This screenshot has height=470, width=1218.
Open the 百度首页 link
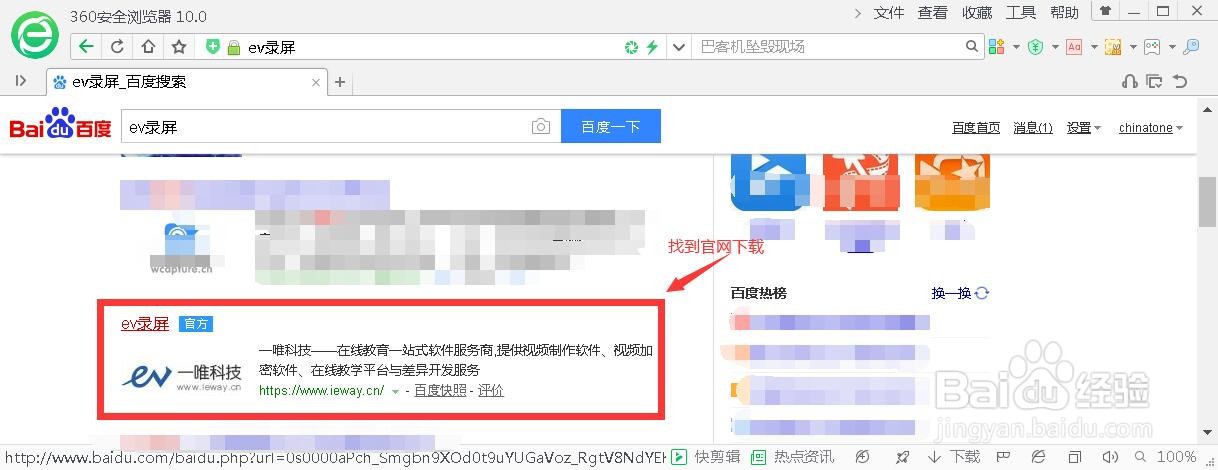[x=976, y=128]
